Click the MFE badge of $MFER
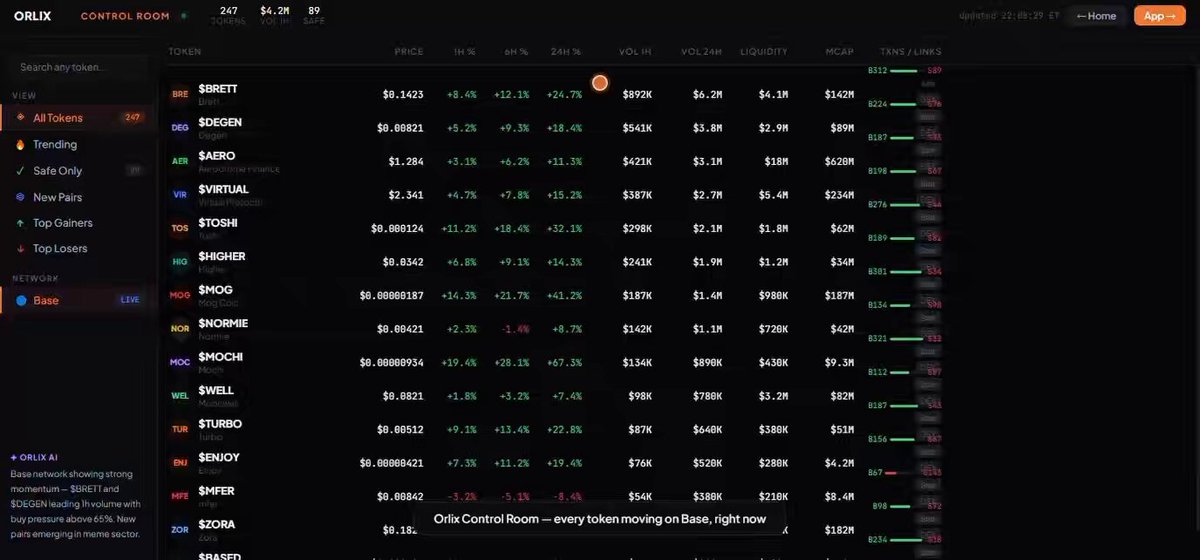 [180, 496]
